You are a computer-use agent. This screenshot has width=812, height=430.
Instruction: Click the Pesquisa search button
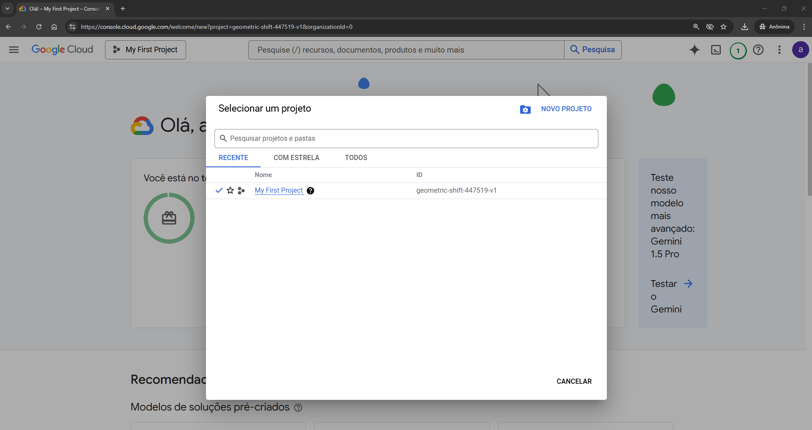point(592,50)
